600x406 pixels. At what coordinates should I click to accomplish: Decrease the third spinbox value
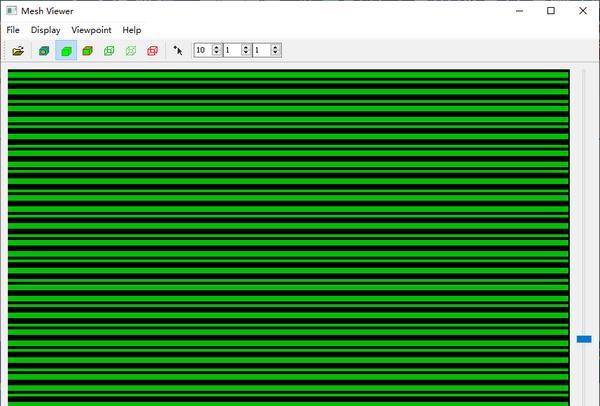[x=275, y=53]
